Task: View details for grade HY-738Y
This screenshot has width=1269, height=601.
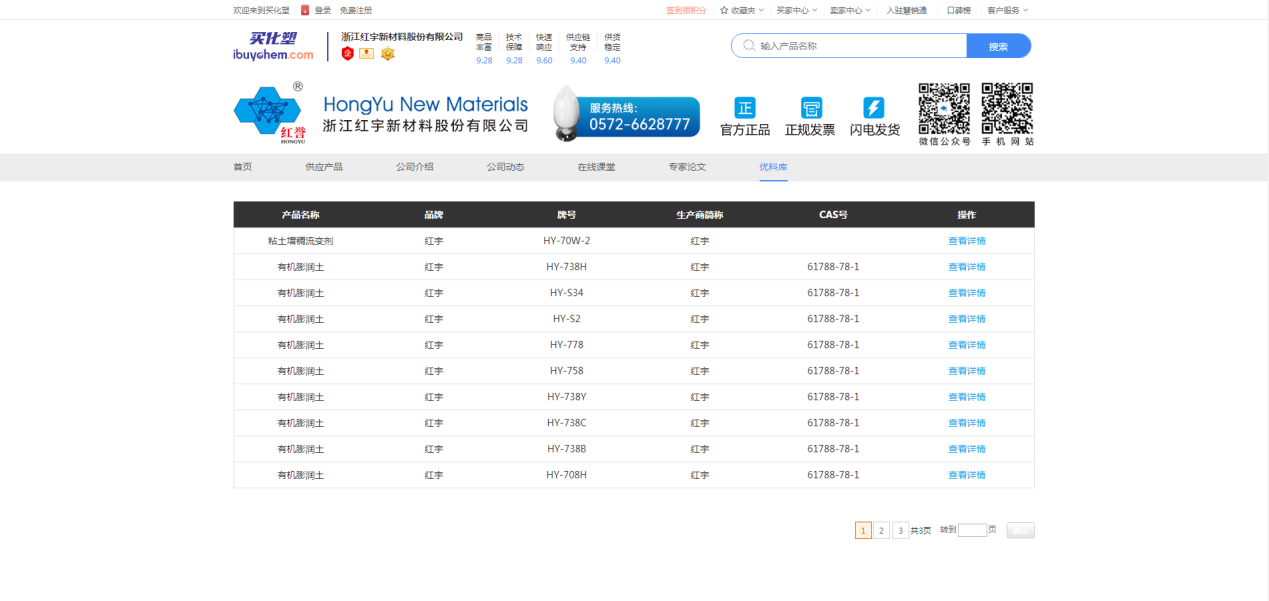Action: coord(967,397)
